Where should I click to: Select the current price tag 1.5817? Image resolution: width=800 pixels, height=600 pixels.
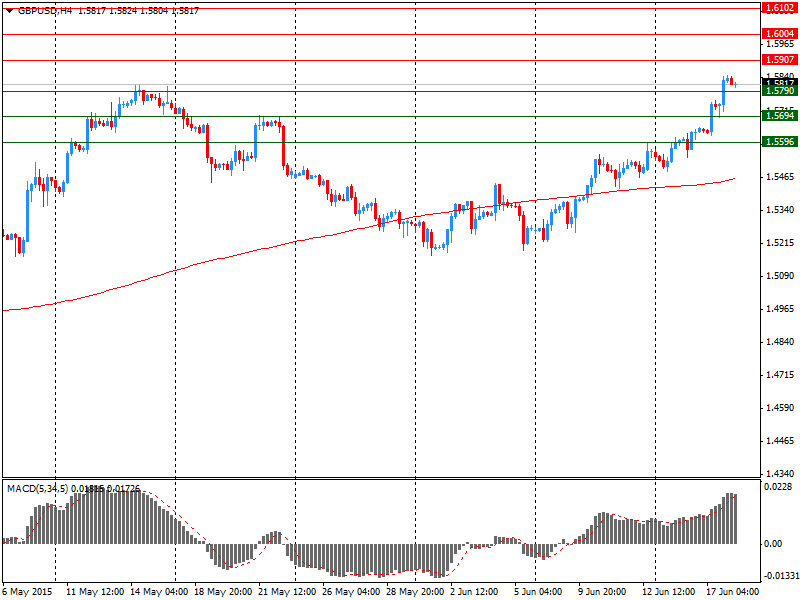click(780, 82)
